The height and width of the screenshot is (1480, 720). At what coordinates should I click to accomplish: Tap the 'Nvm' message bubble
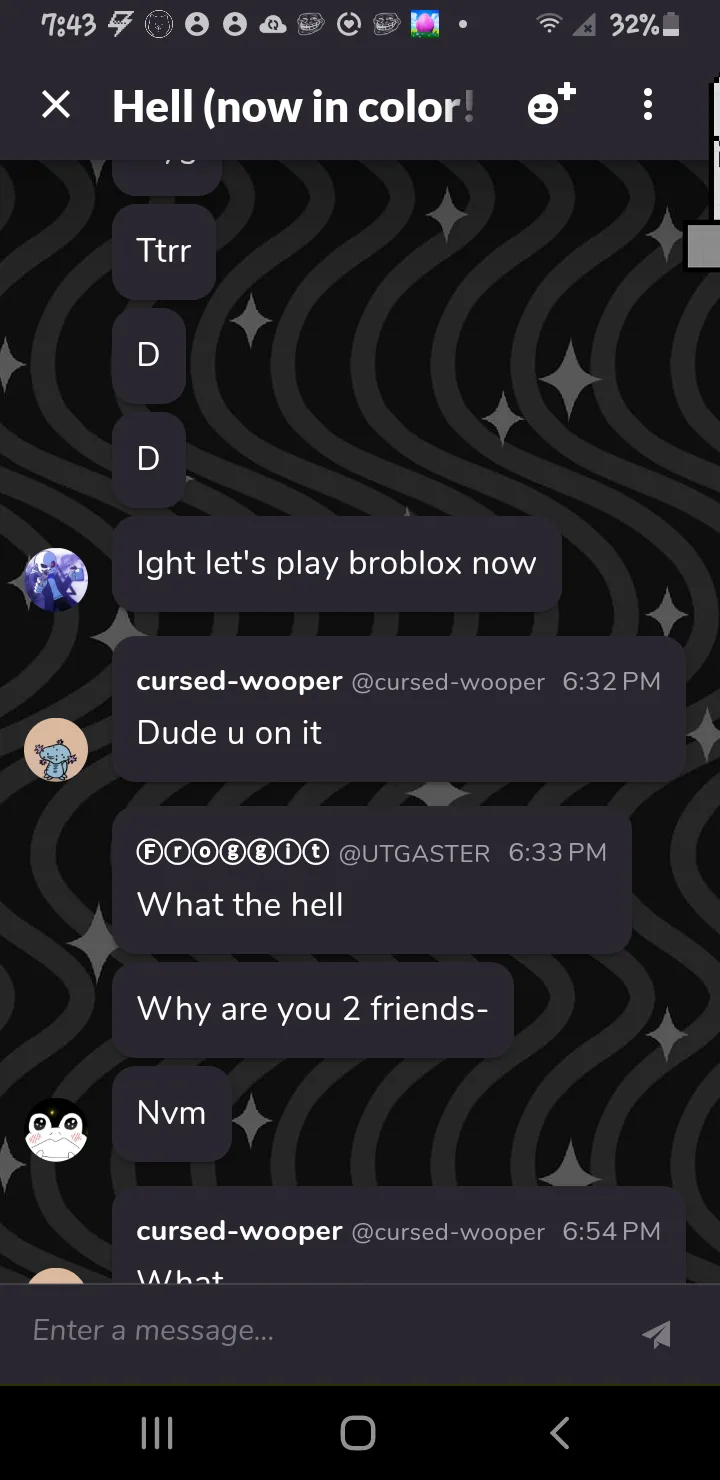pos(172,1114)
